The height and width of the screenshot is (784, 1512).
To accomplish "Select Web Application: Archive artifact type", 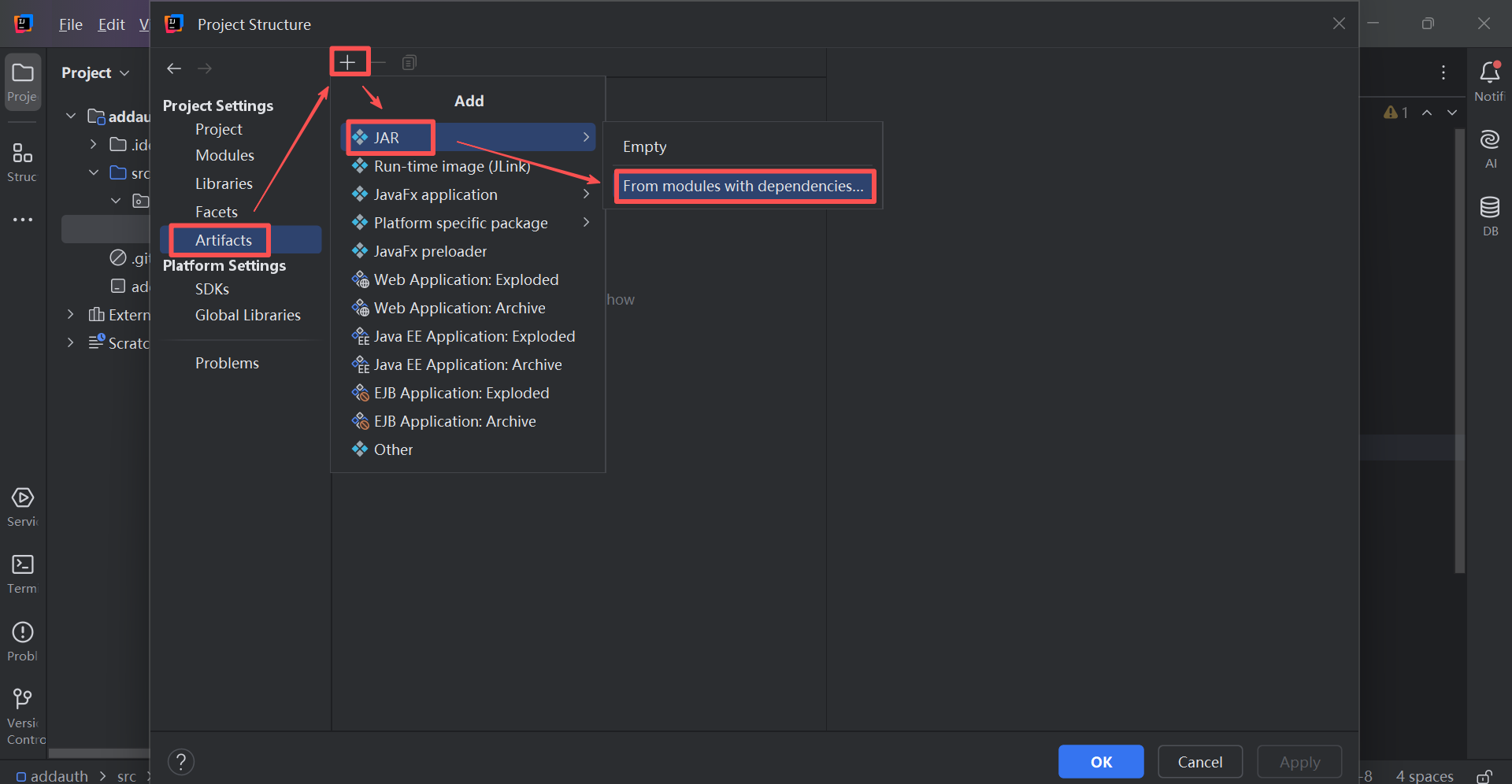I will [x=459, y=308].
